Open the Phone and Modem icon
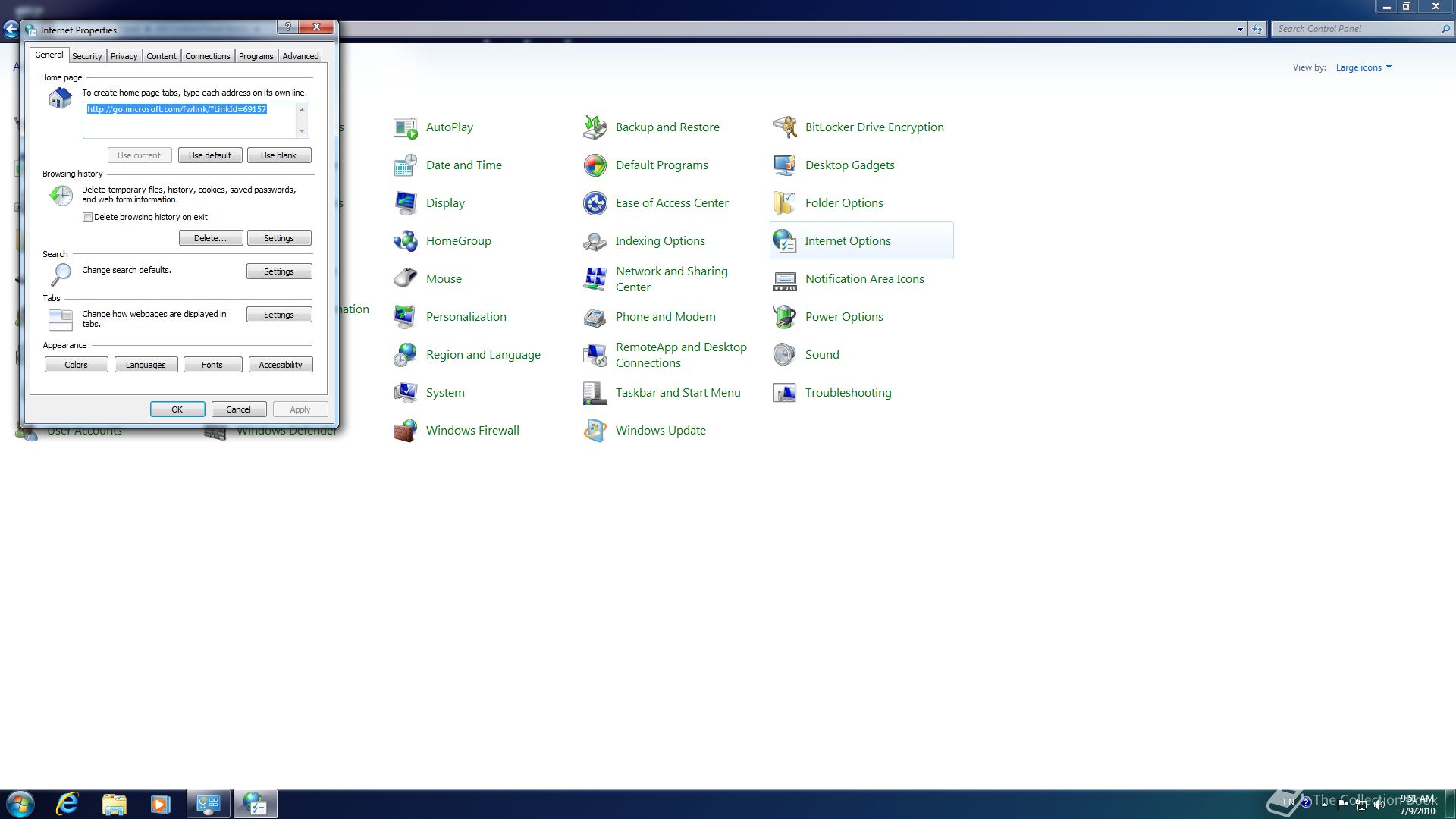This screenshot has height=819, width=1456. [x=595, y=317]
